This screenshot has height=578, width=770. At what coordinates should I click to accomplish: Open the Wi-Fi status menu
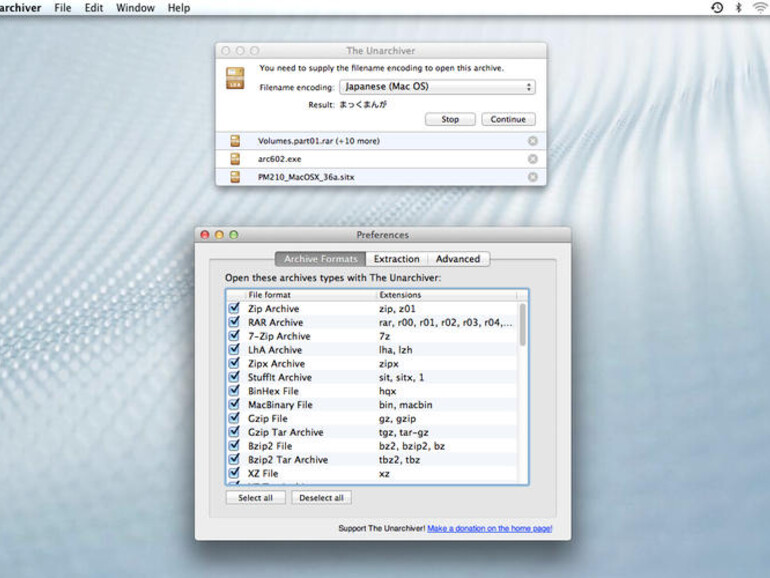click(759, 8)
